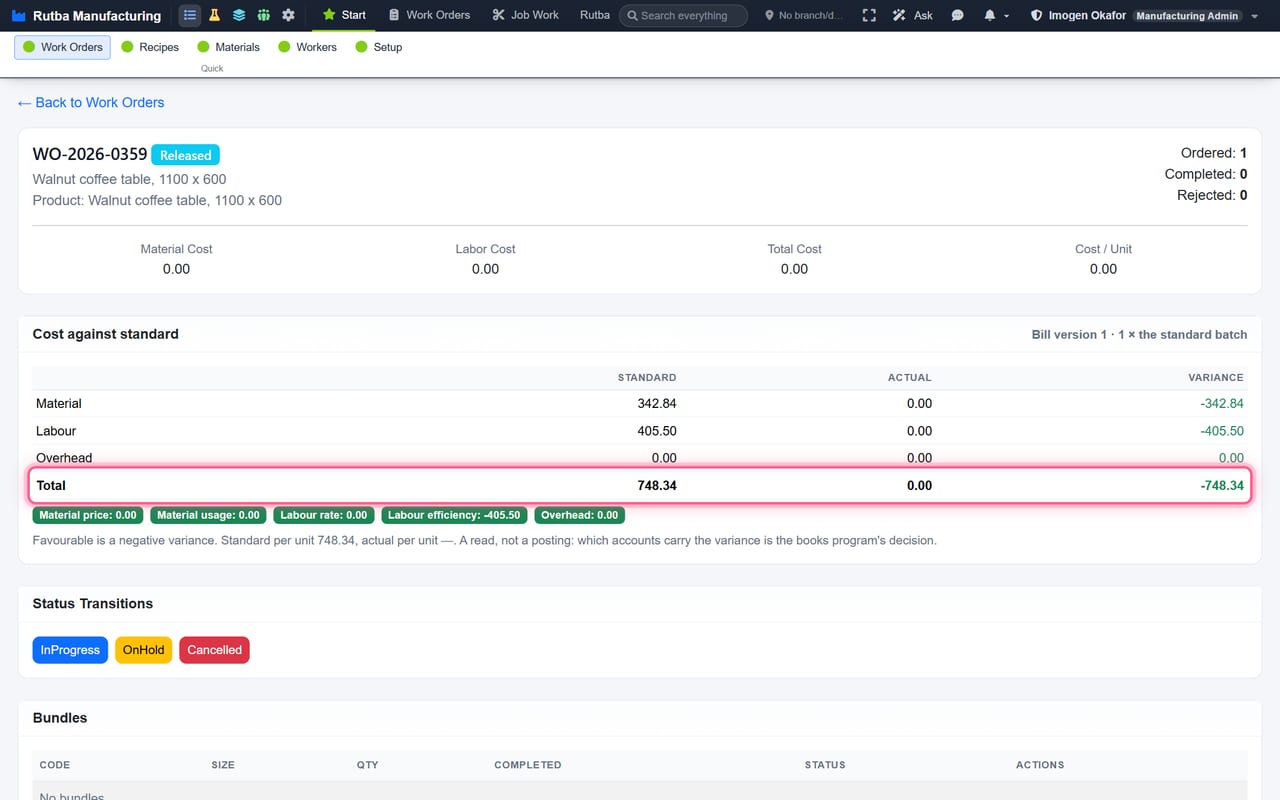Click the red Cancelled button

pyautogui.click(x=214, y=650)
